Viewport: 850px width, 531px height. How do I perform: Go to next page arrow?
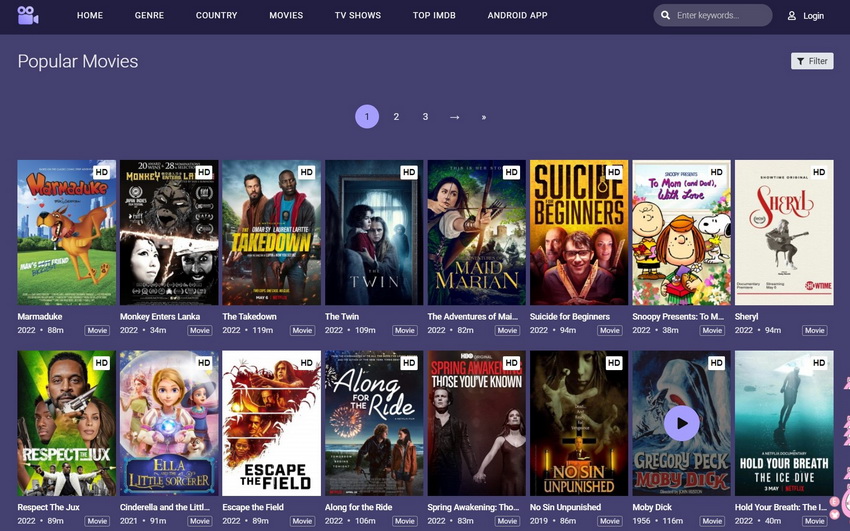(x=454, y=117)
